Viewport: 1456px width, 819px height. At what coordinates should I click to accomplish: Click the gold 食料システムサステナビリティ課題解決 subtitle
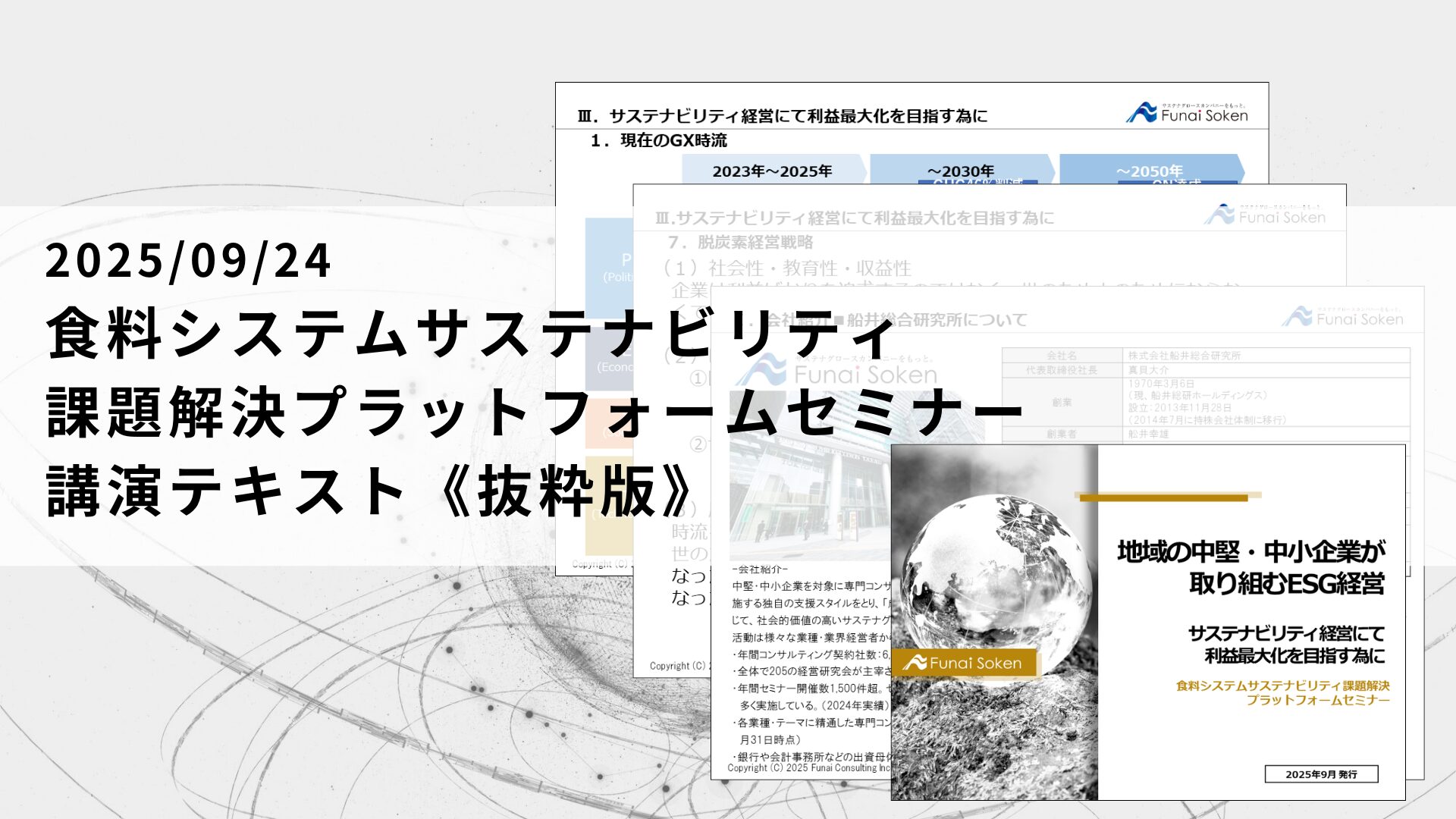[x=1282, y=686]
